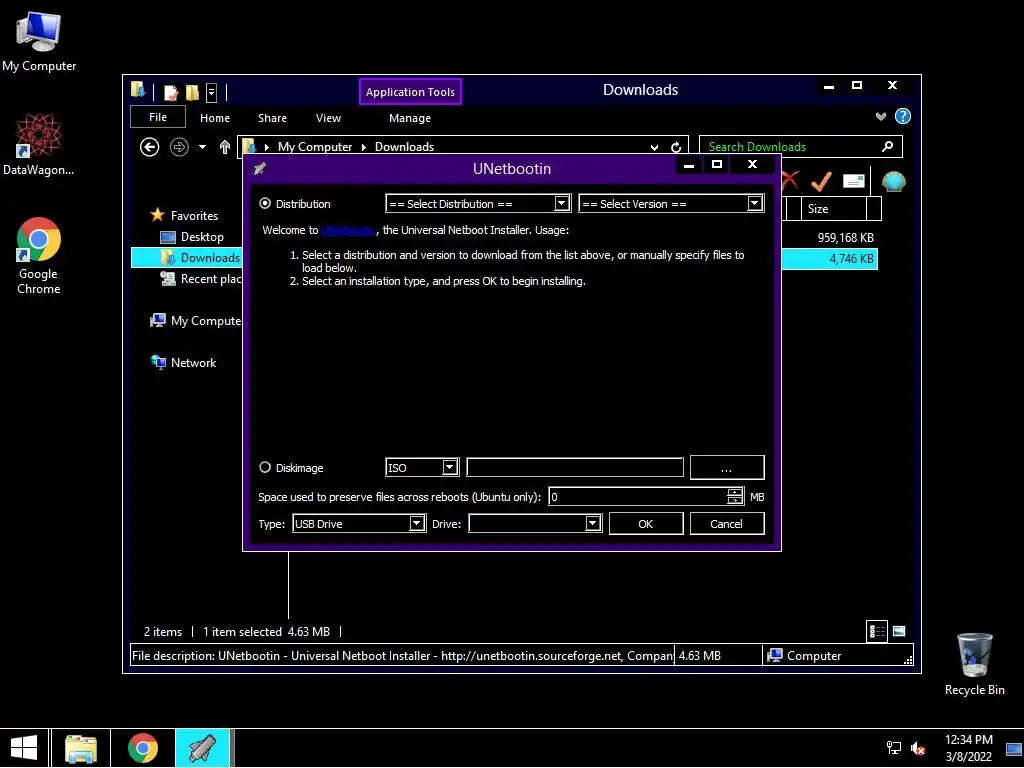This screenshot has height=768, width=1024.
Task: Click the Downloads folder icon in title bar
Action: tap(138, 90)
